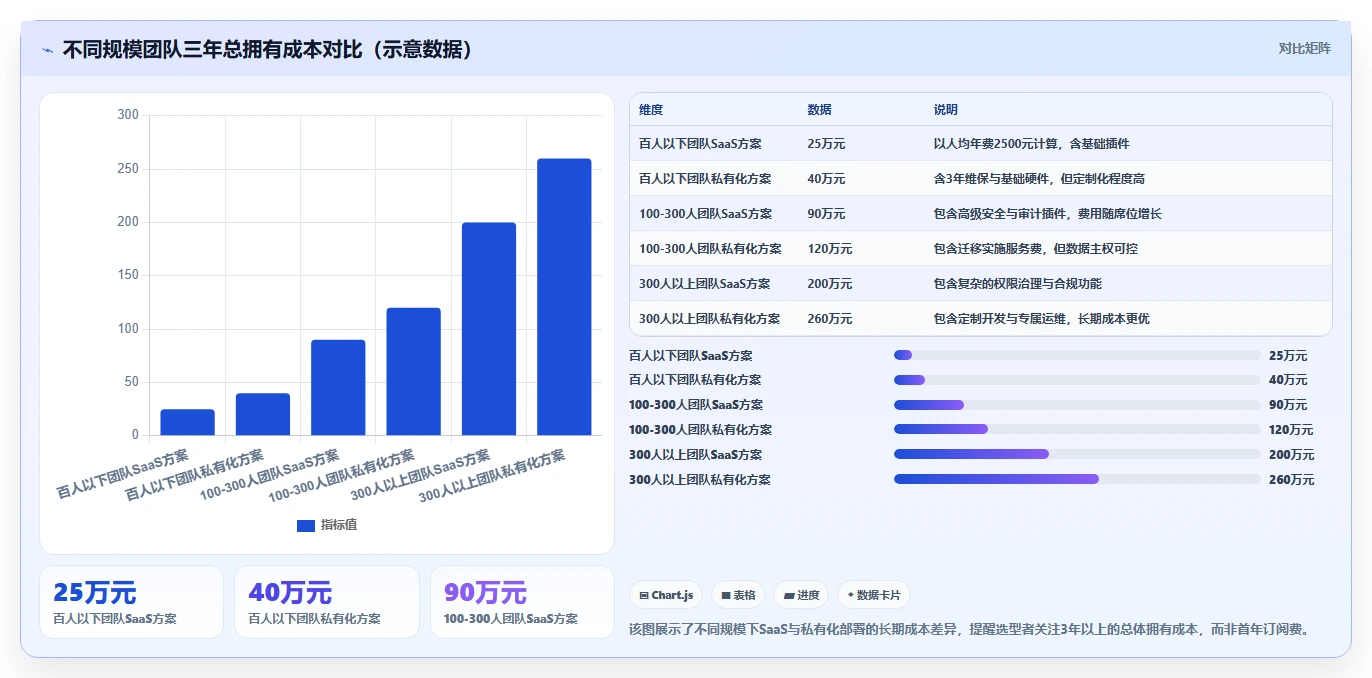Click the panel title 不同规模团队三年总拥有成本对比
Screen dimensions: 1372x678
267,50
